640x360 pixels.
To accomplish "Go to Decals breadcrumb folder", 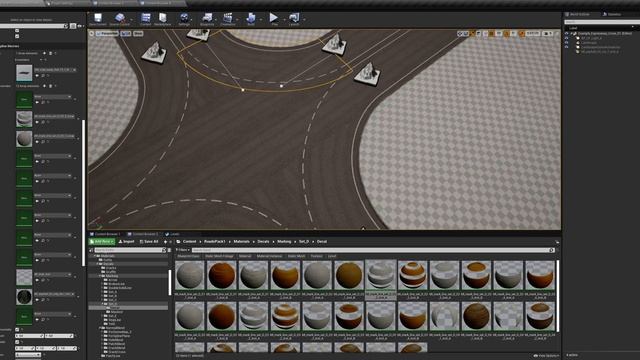I will tap(263, 242).
